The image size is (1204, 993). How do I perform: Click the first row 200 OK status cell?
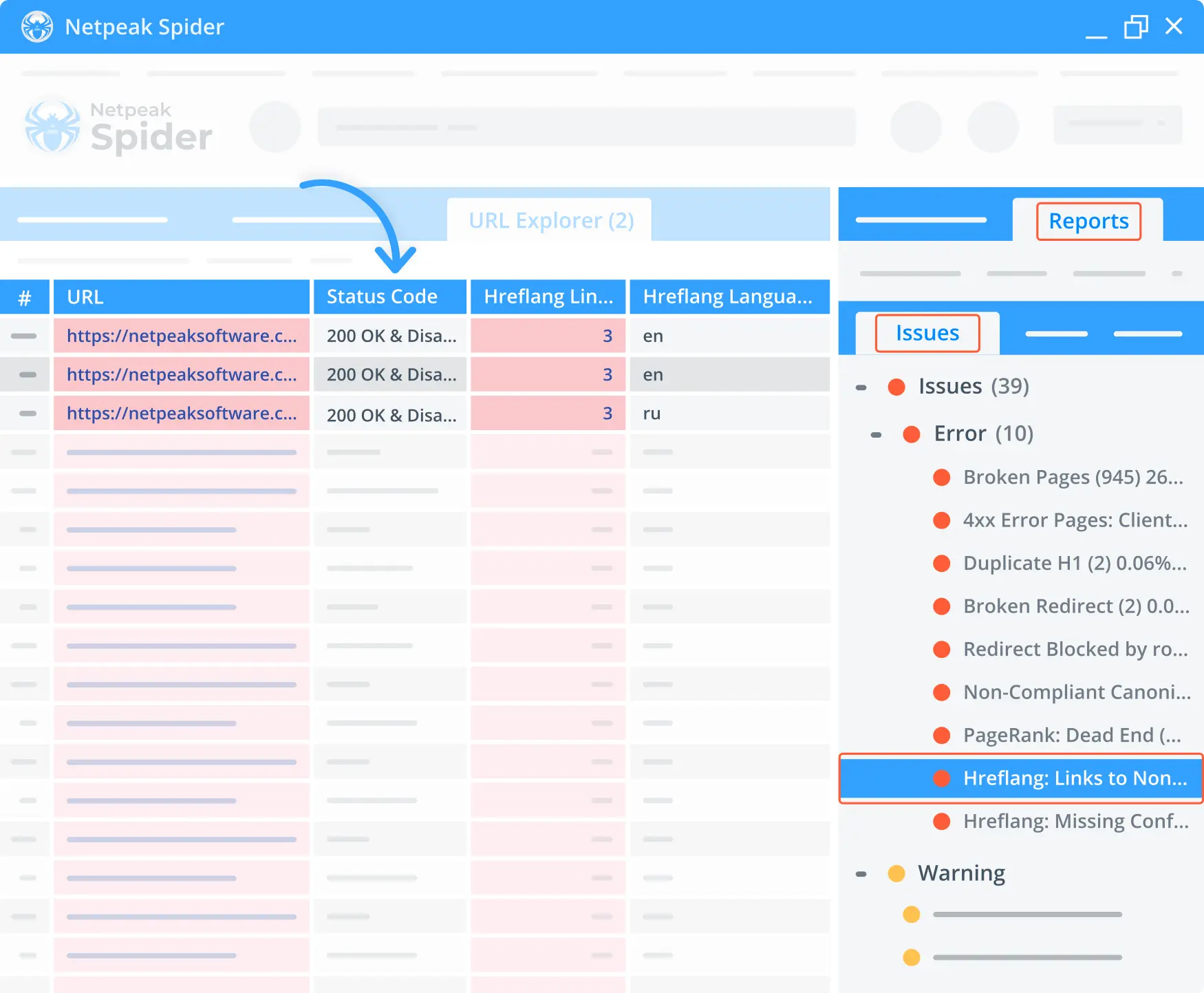(390, 336)
